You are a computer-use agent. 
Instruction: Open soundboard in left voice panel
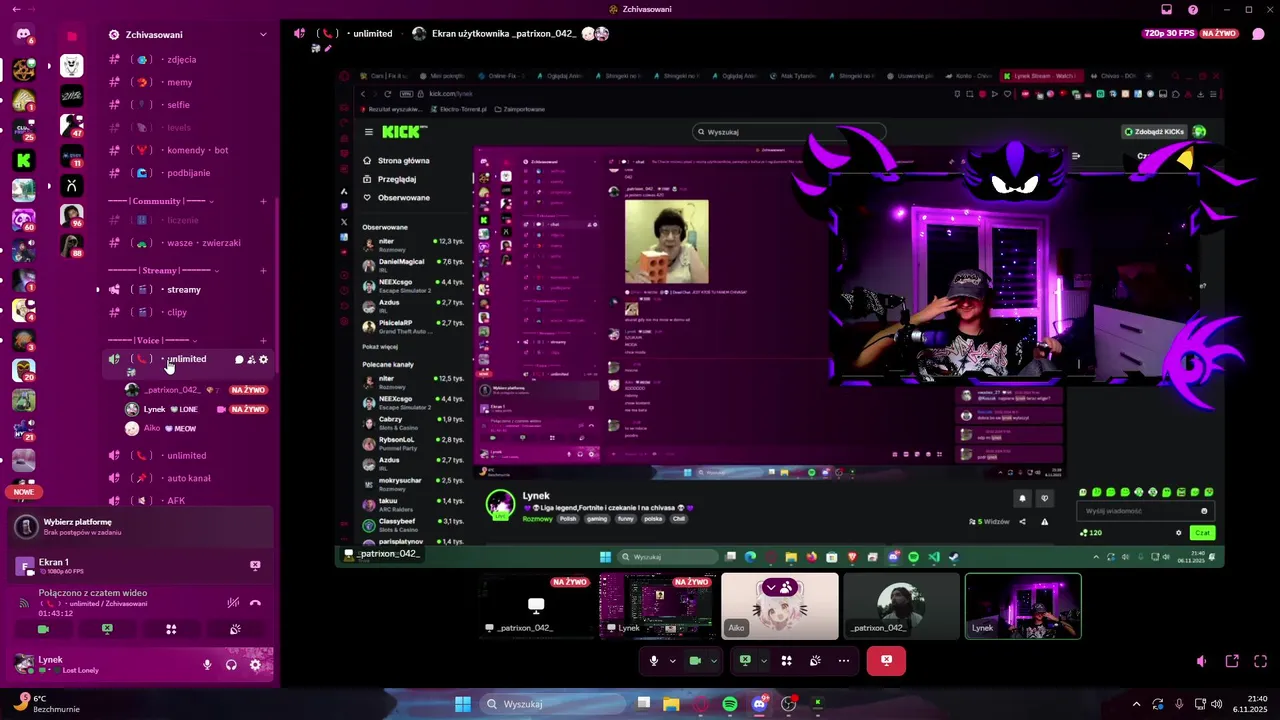235,629
